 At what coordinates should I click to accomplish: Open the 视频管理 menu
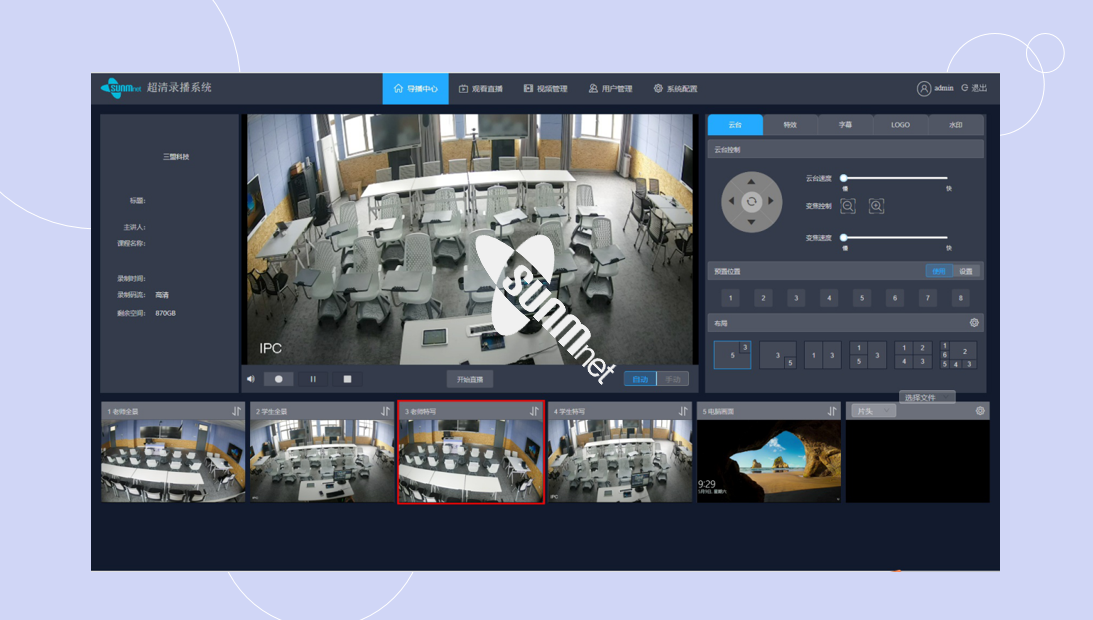(x=545, y=89)
